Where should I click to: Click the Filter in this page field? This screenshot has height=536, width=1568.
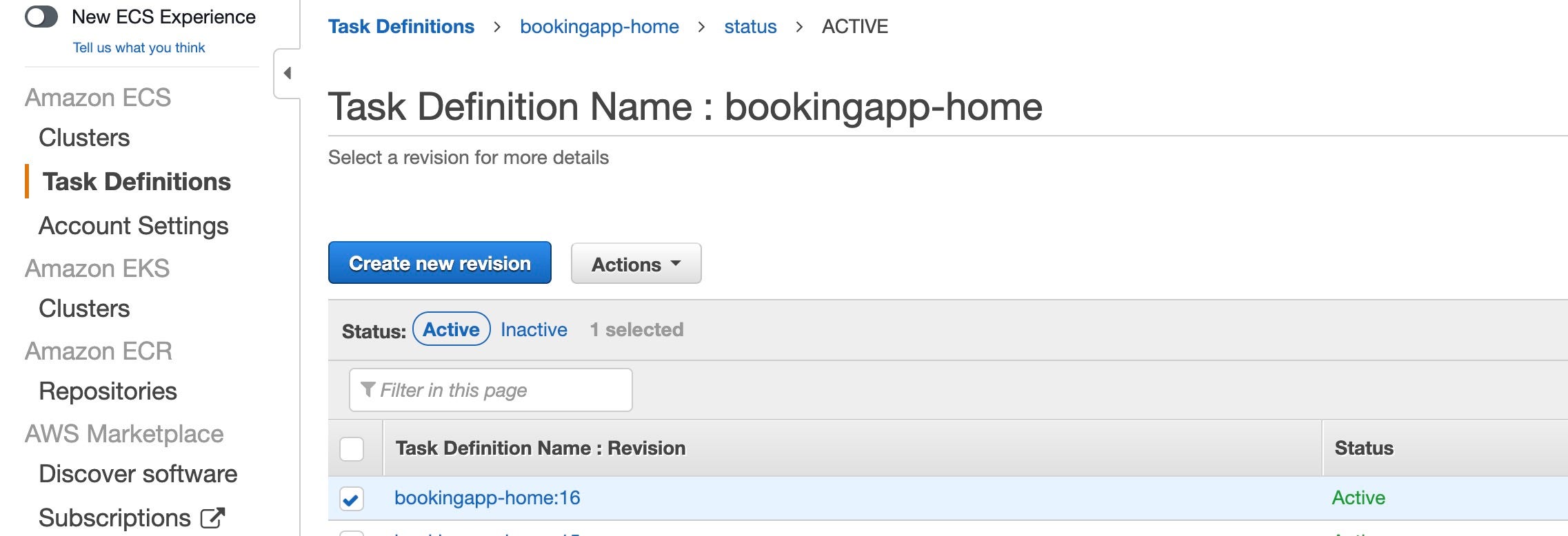pyautogui.click(x=490, y=390)
